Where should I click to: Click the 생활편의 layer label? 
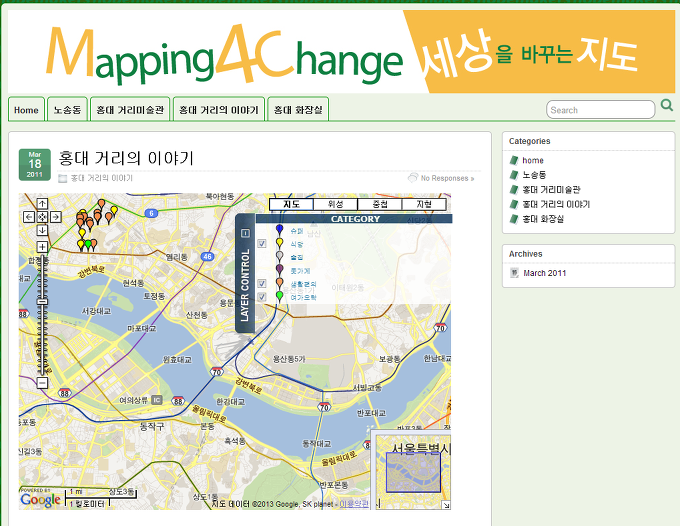[303, 284]
